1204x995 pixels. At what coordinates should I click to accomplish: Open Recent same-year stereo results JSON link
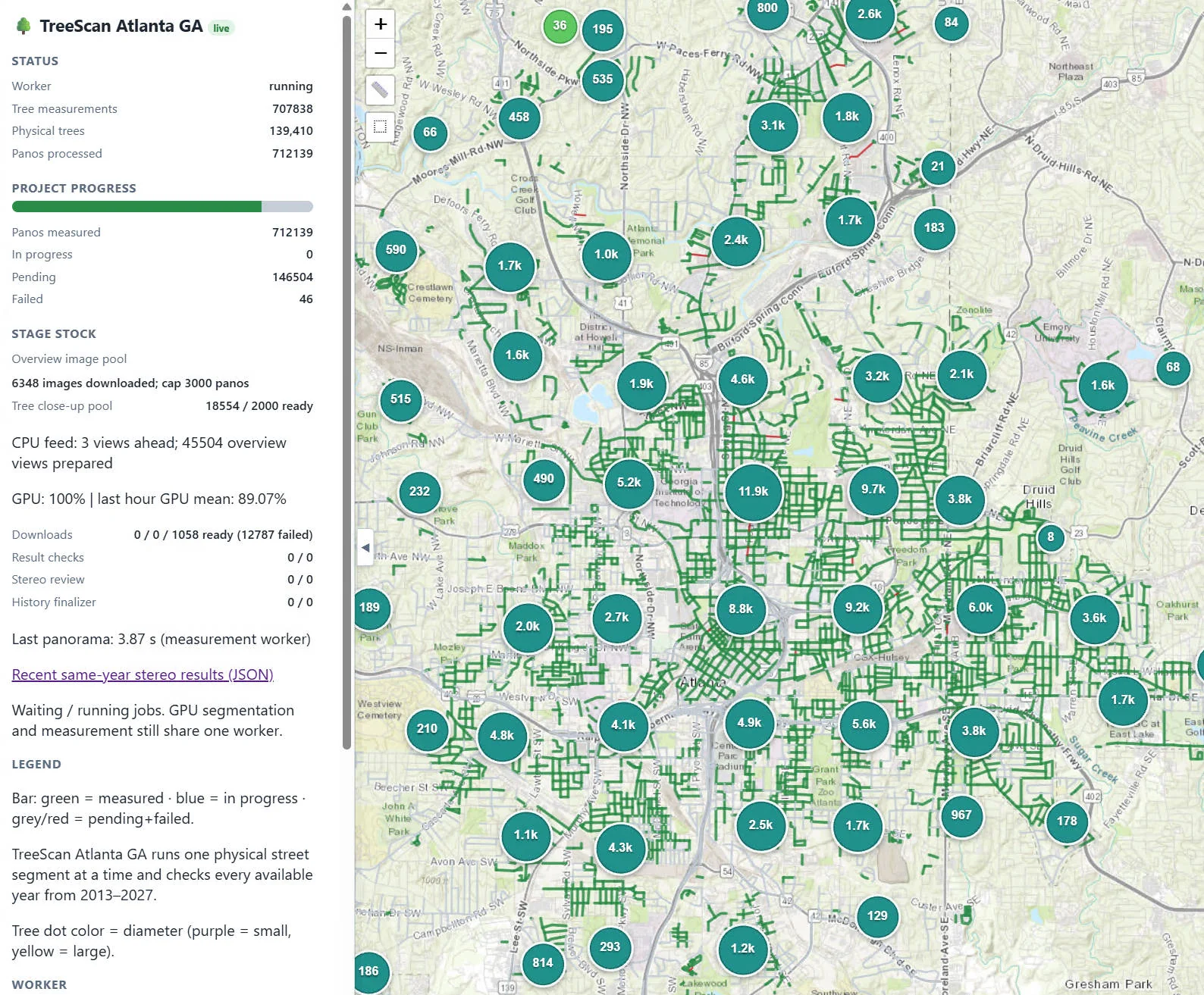click(143, 674)
